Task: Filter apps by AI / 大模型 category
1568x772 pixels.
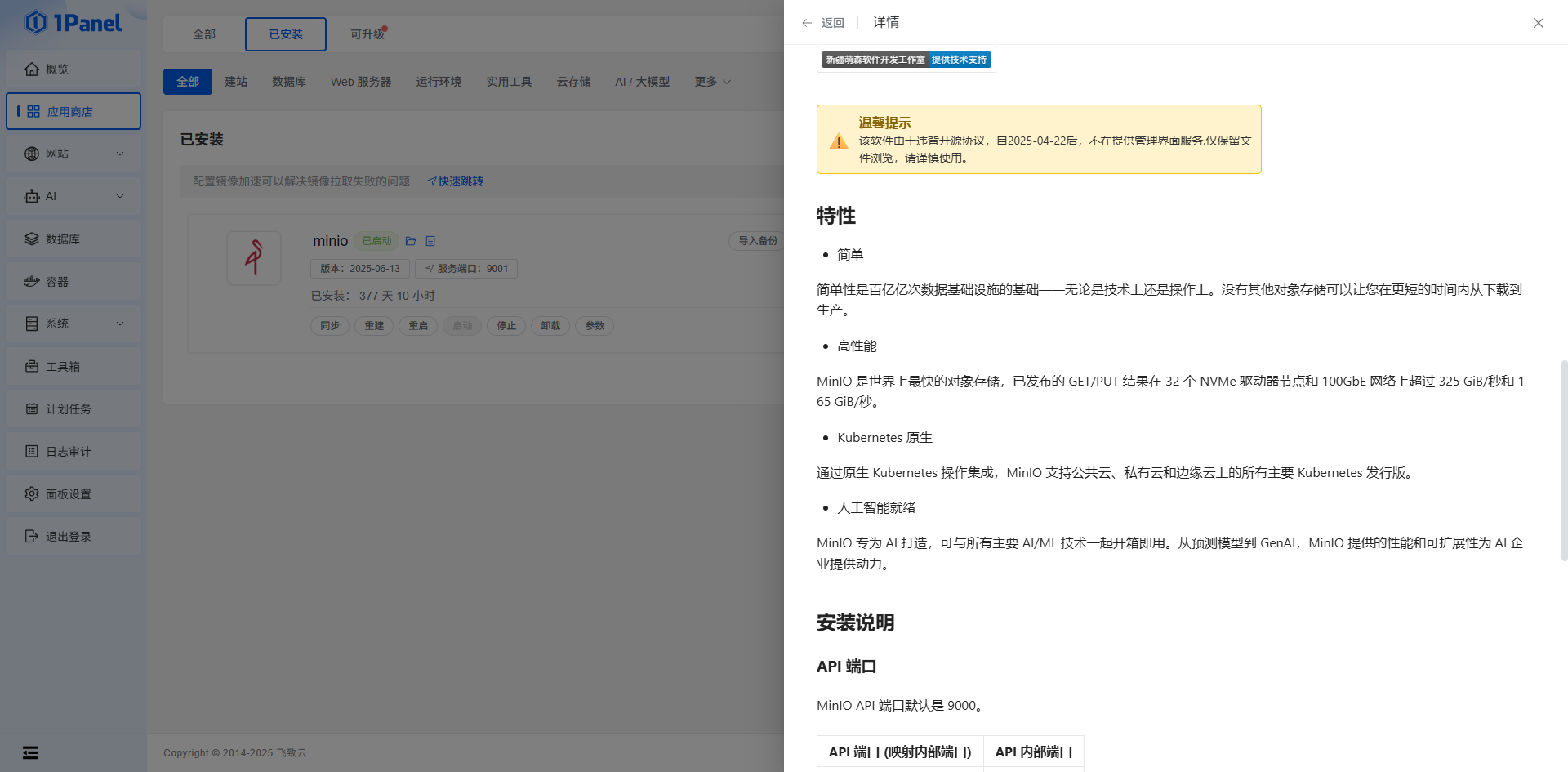Action: pyautogui.click(x=643, y=82)
